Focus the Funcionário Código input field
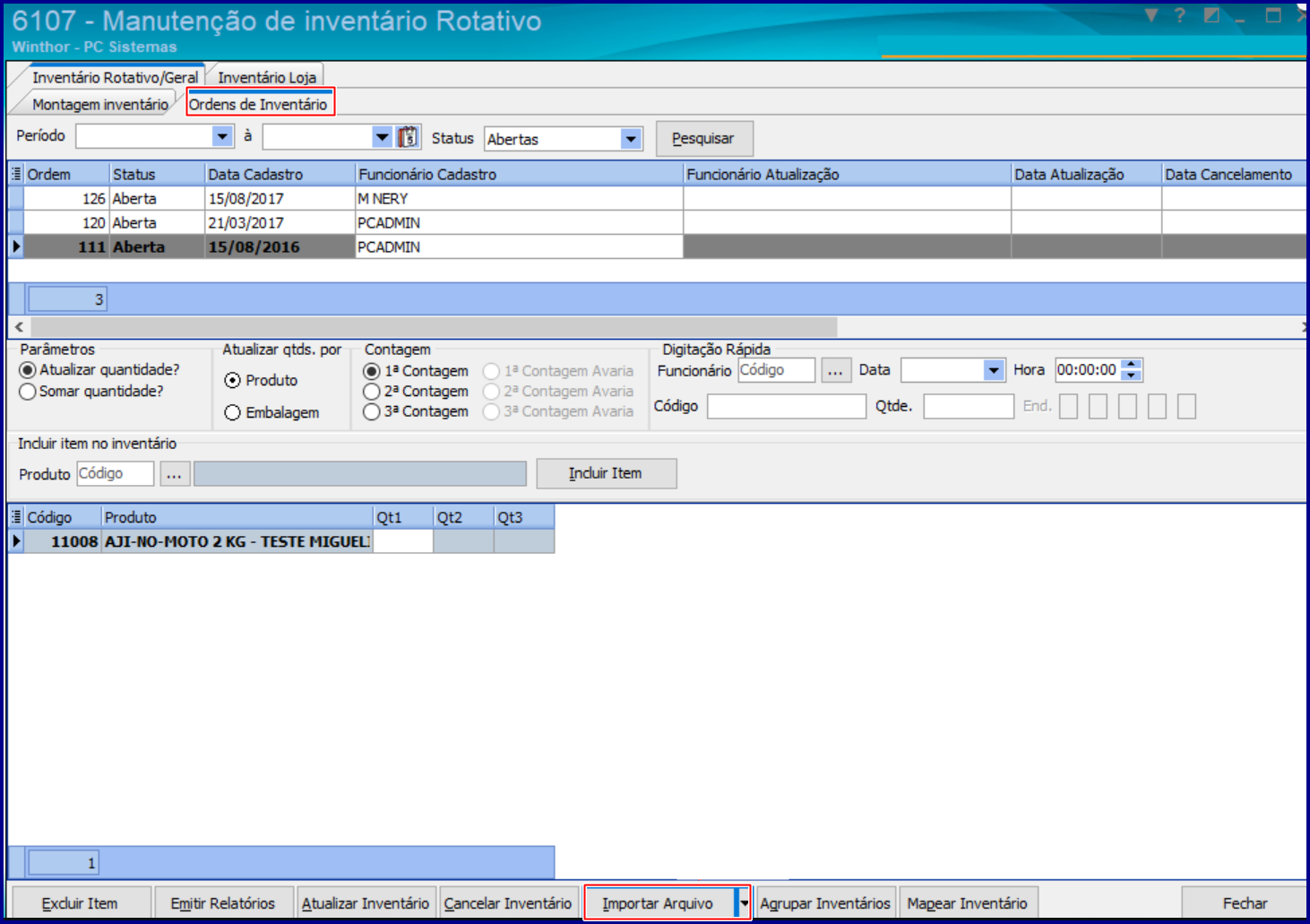Image resolution: width=1310 pixels, height=924 pixels. click(x=776, y=370)
